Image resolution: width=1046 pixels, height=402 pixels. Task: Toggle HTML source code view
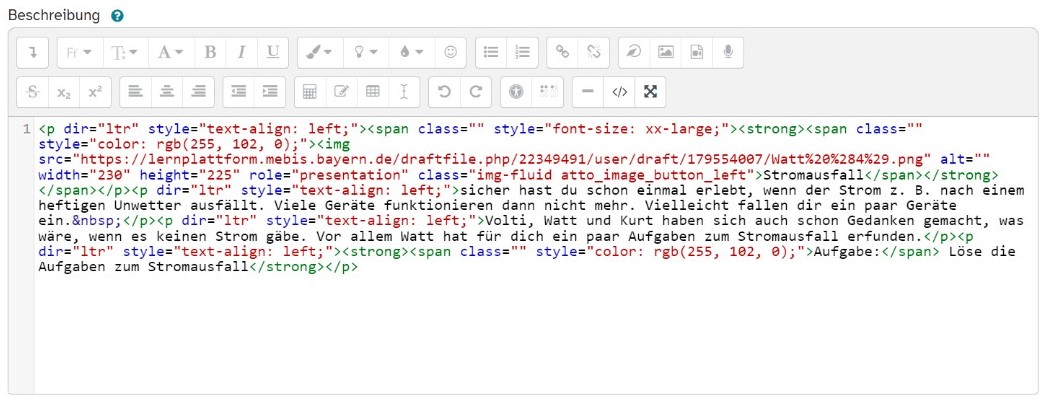coord(619,92)
